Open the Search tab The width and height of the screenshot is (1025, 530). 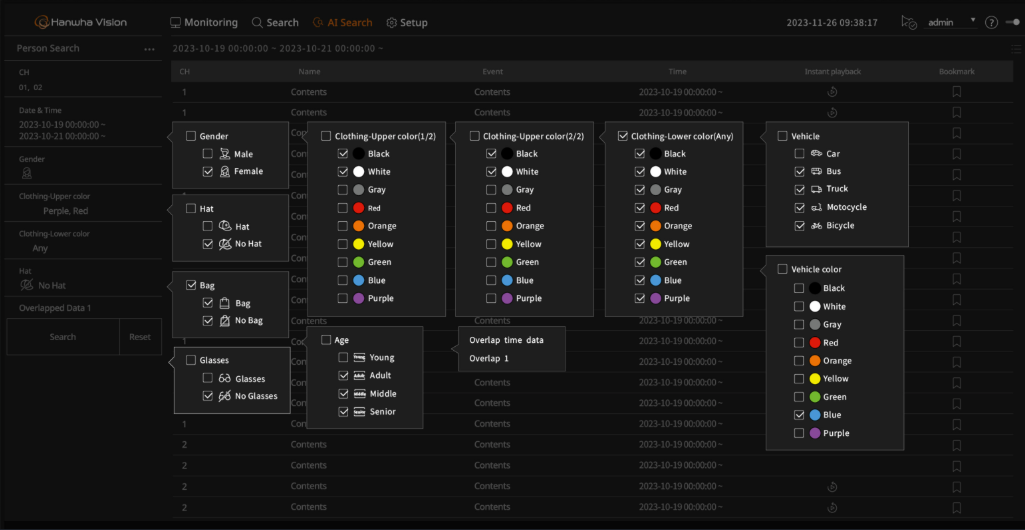click(275, 22)
